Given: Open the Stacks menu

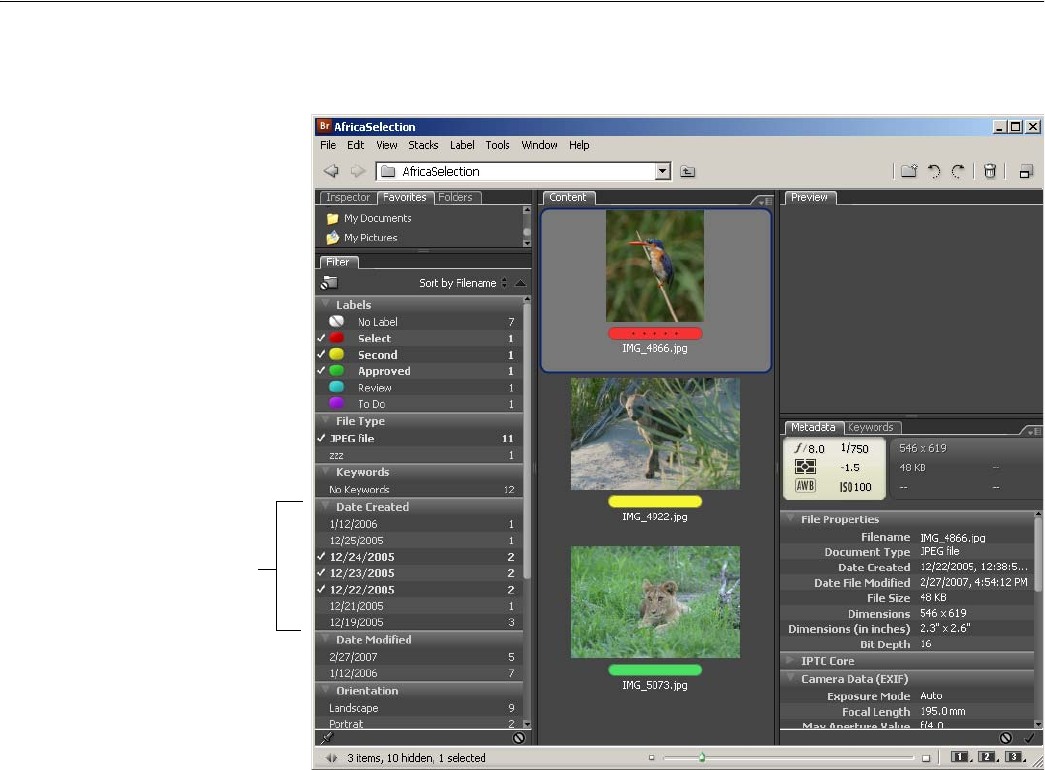Looking at the screenshot, I should click(x=423, y=145).
